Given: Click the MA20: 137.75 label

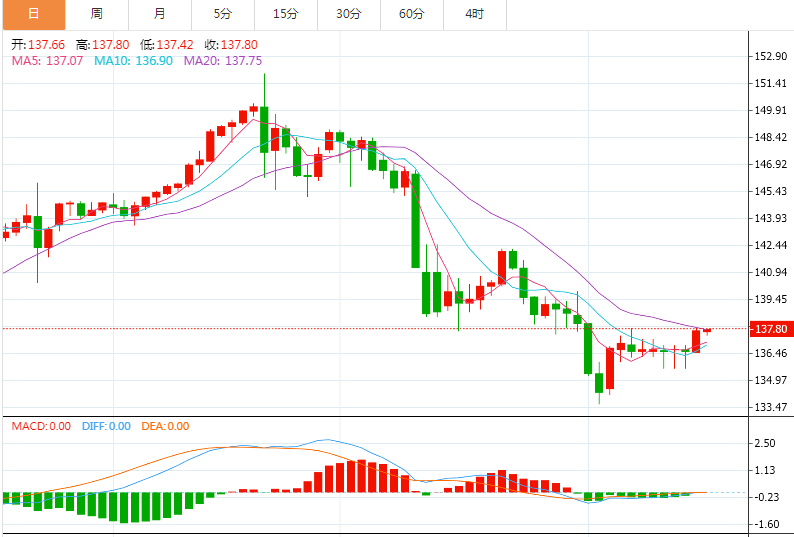Looking at the screenshot, I should click(x=223, y=61).
